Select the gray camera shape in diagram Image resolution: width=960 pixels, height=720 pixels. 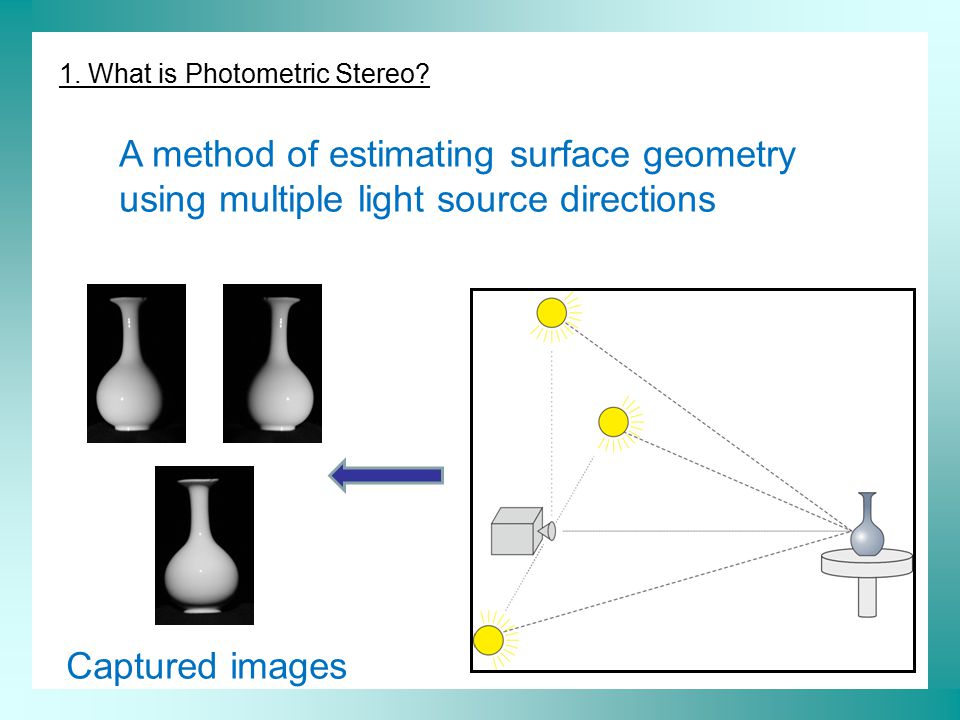coord(523,531)
